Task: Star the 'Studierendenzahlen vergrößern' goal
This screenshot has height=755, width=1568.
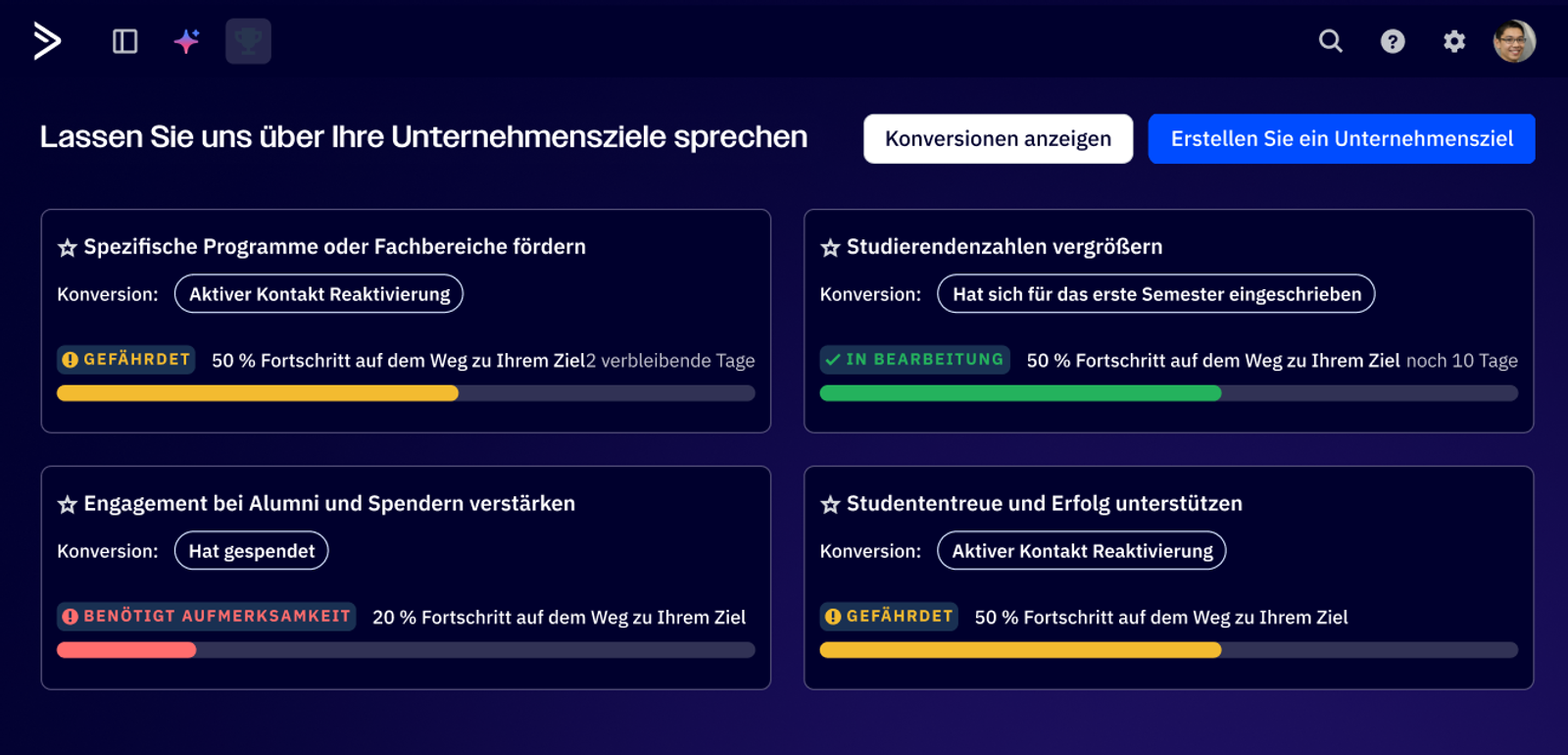Action: pos(830,248)
